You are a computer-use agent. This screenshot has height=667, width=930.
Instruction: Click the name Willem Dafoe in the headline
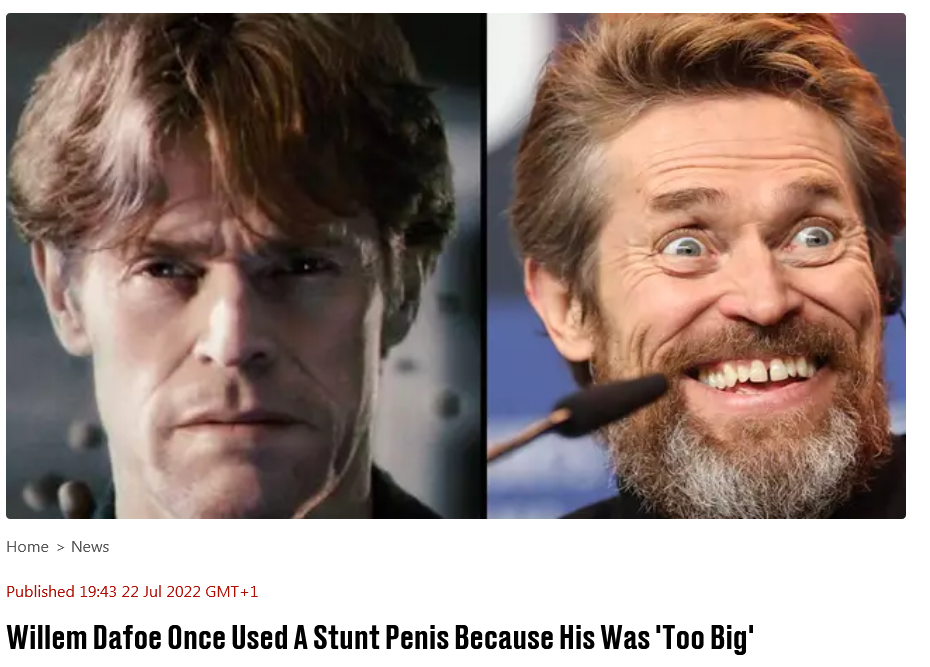[84, 638]
